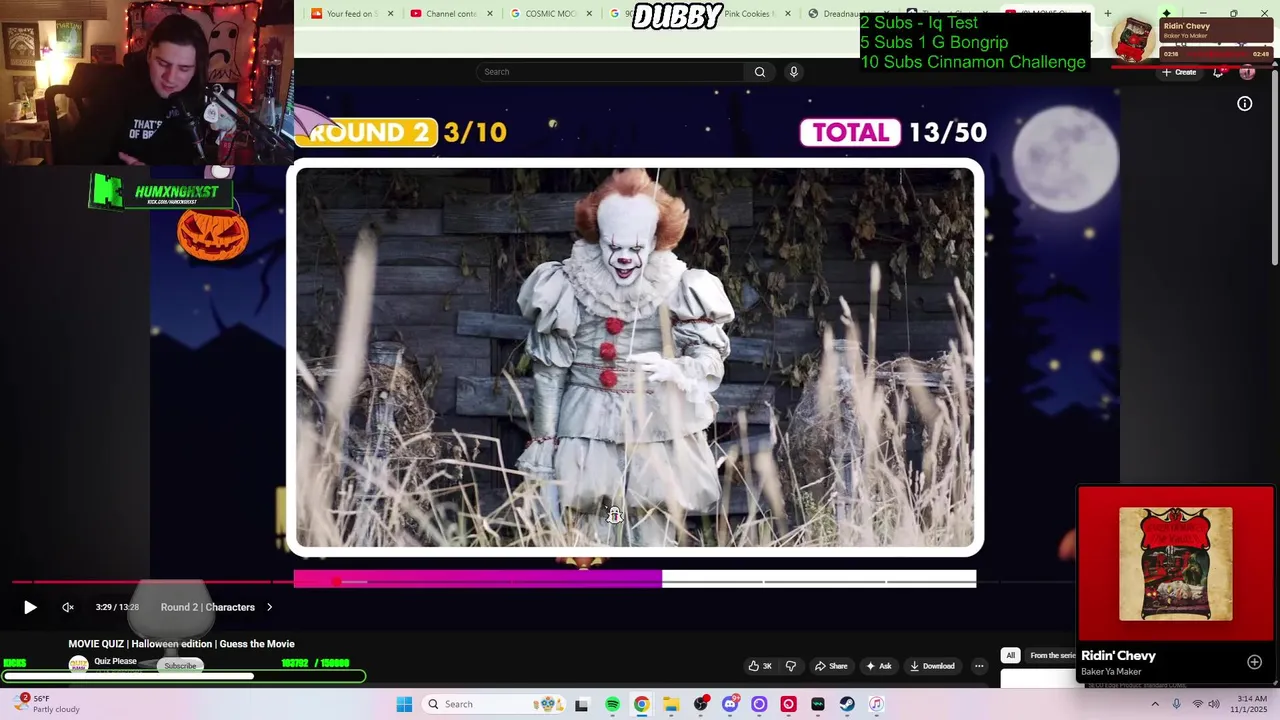
Task: Open the weather widget showing 56°F
Action: [48, 704]
